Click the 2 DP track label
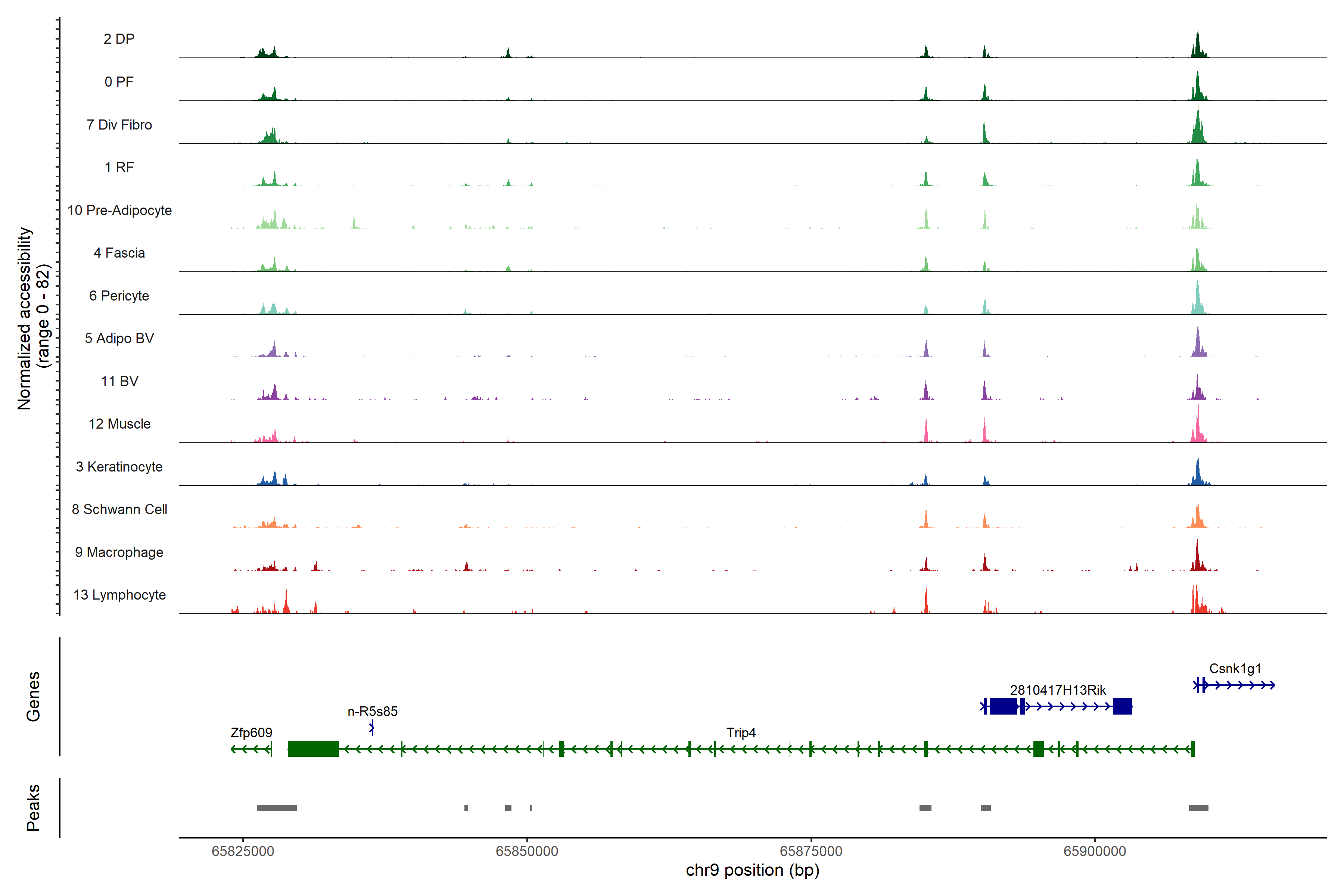This screenshot has height=896, width=1344. (119, 39)
